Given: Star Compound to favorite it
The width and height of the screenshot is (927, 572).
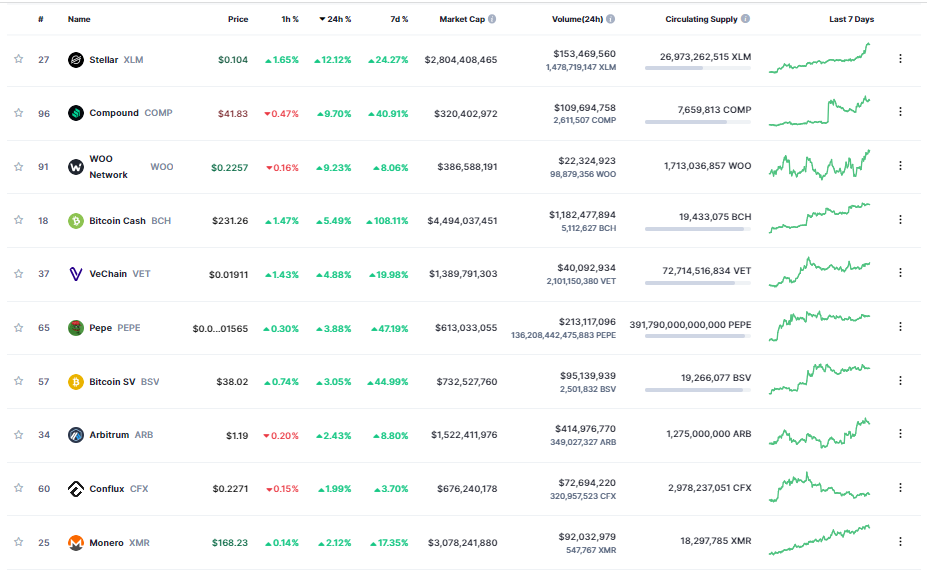Looking at the screenshot, I should 19,113.
